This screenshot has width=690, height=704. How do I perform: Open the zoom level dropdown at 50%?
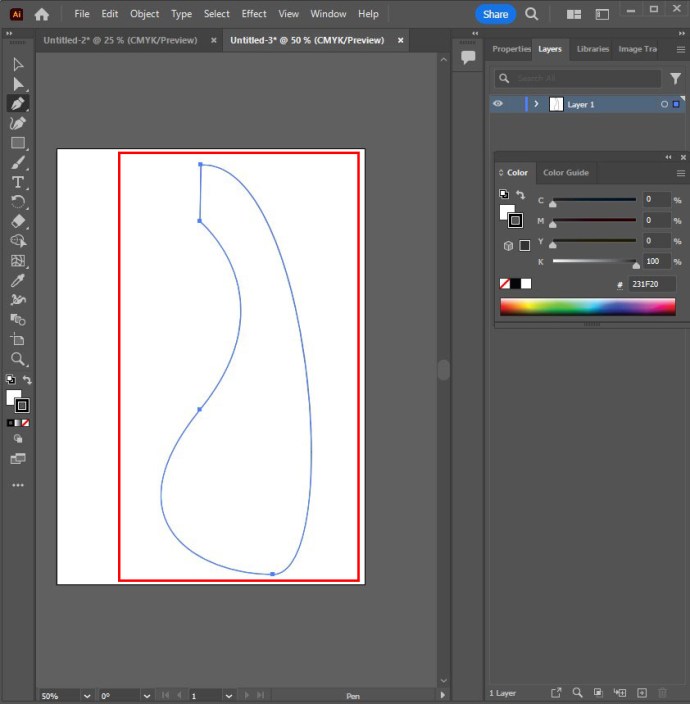[86, 695]
